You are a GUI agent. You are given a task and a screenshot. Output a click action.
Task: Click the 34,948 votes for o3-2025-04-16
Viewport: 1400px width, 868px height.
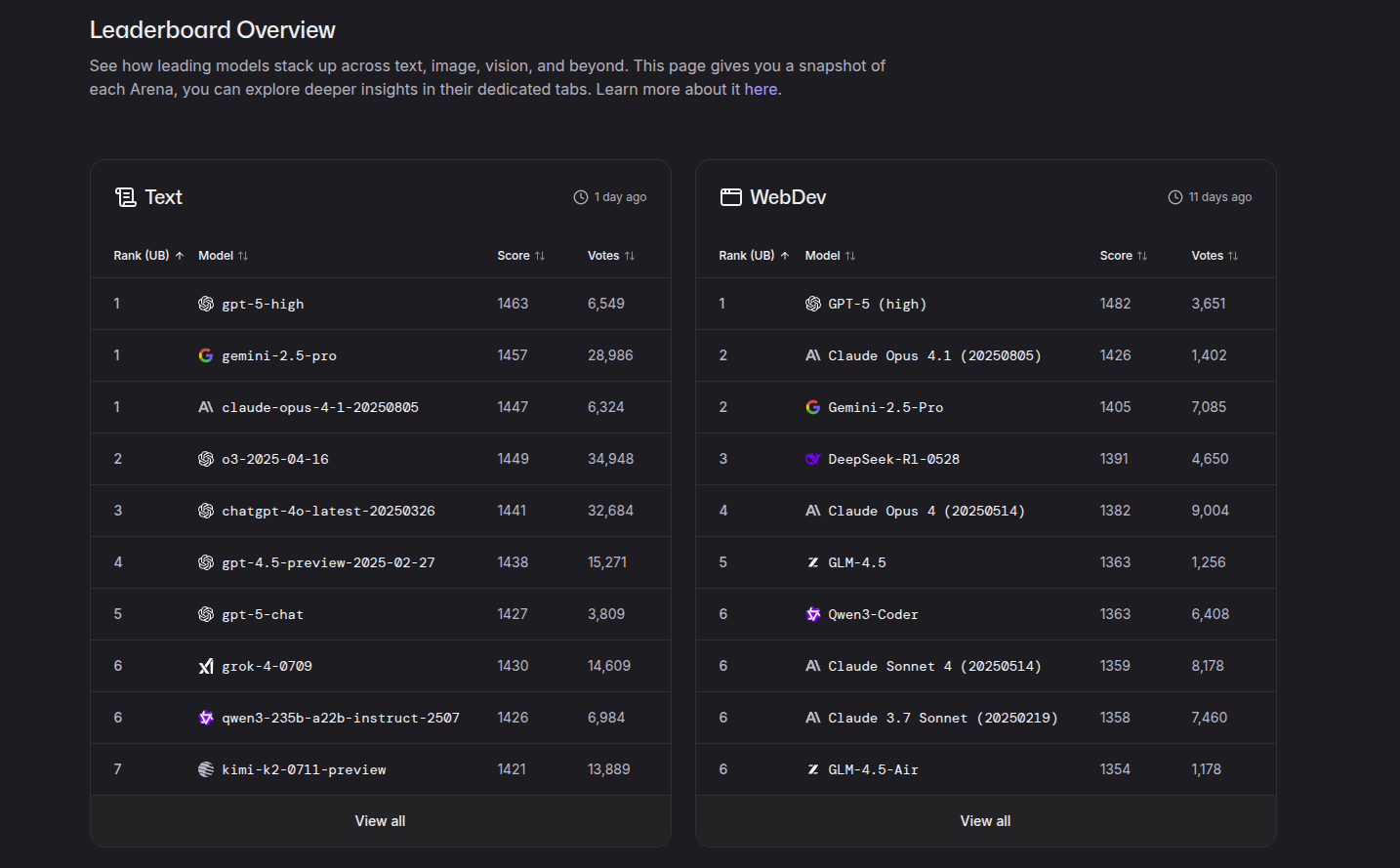pos(610,459)
